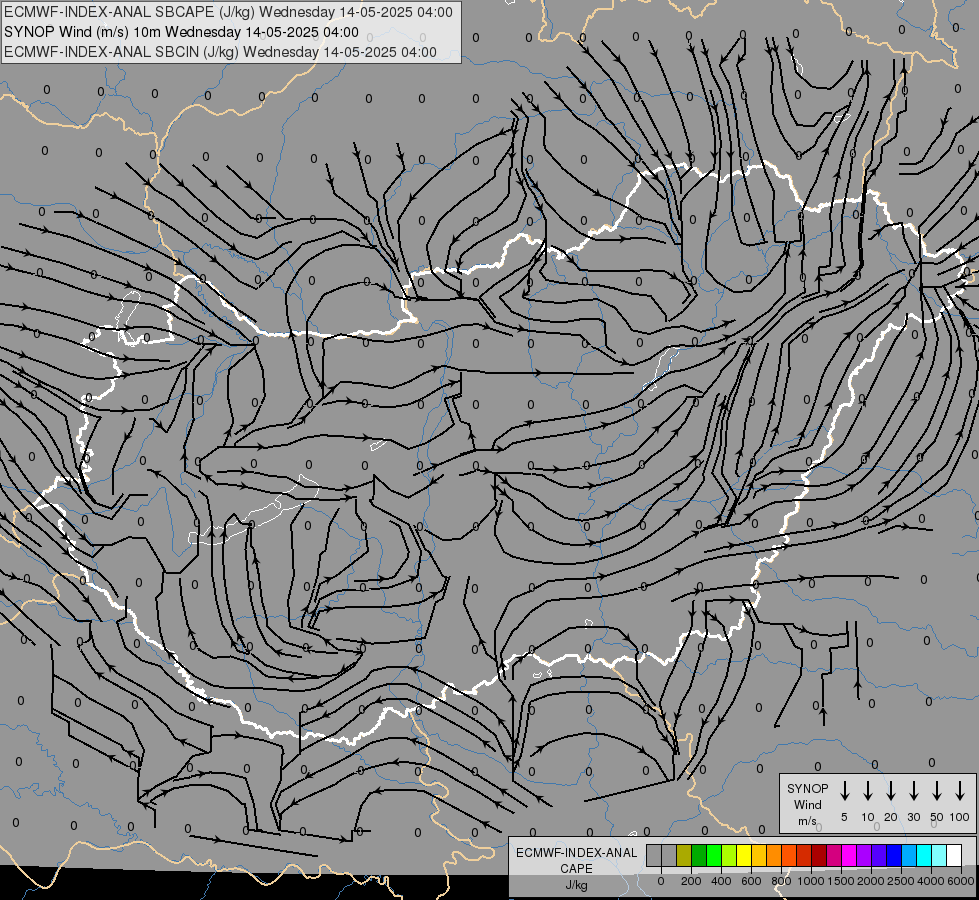
Task: Click the SBCIN title line
Action: [x=220, y=52]
